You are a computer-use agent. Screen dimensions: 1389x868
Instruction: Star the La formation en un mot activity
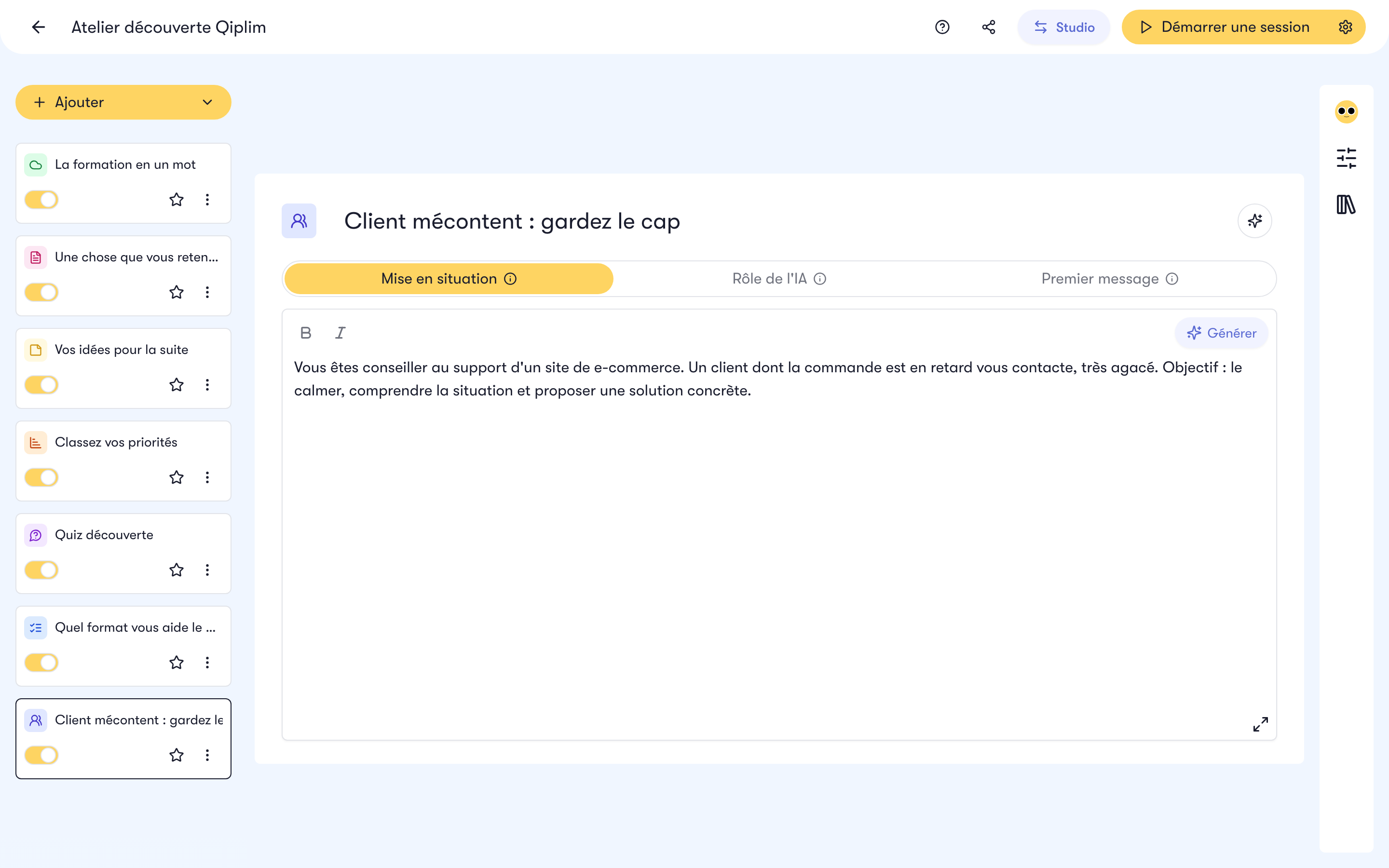(x=176, y=200)
